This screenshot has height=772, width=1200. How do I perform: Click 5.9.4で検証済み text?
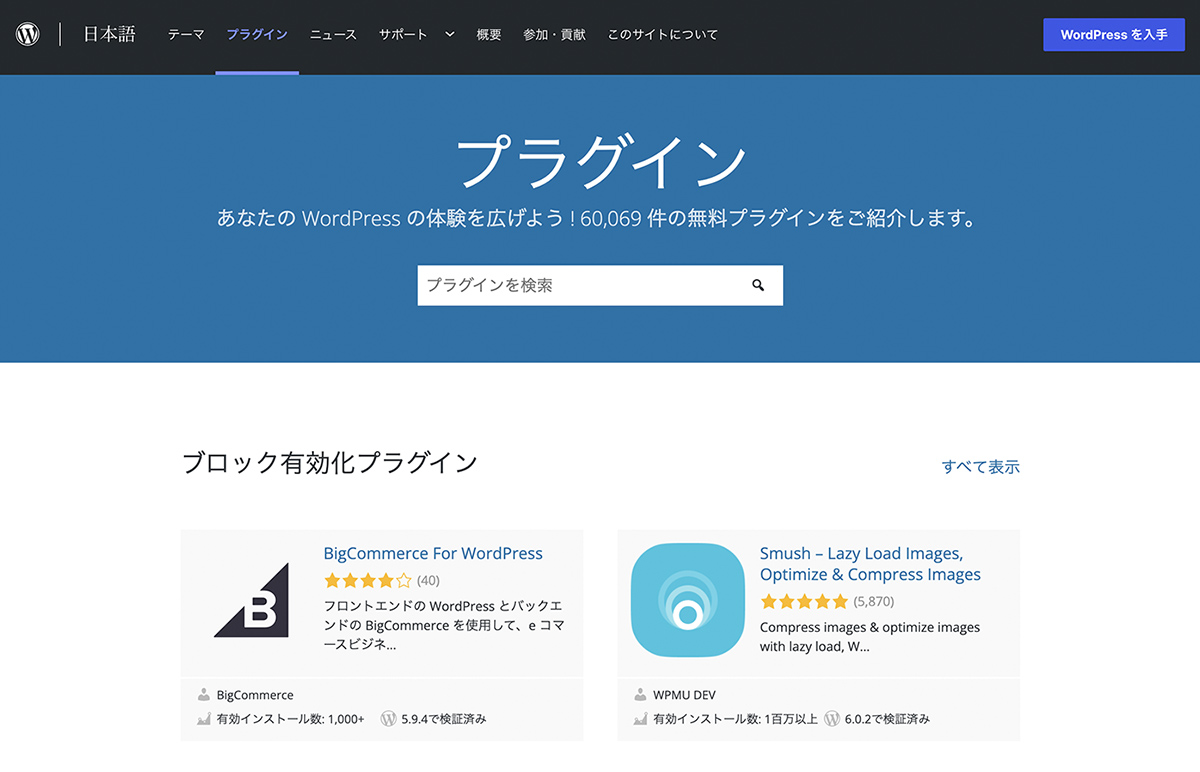(444, 719)
